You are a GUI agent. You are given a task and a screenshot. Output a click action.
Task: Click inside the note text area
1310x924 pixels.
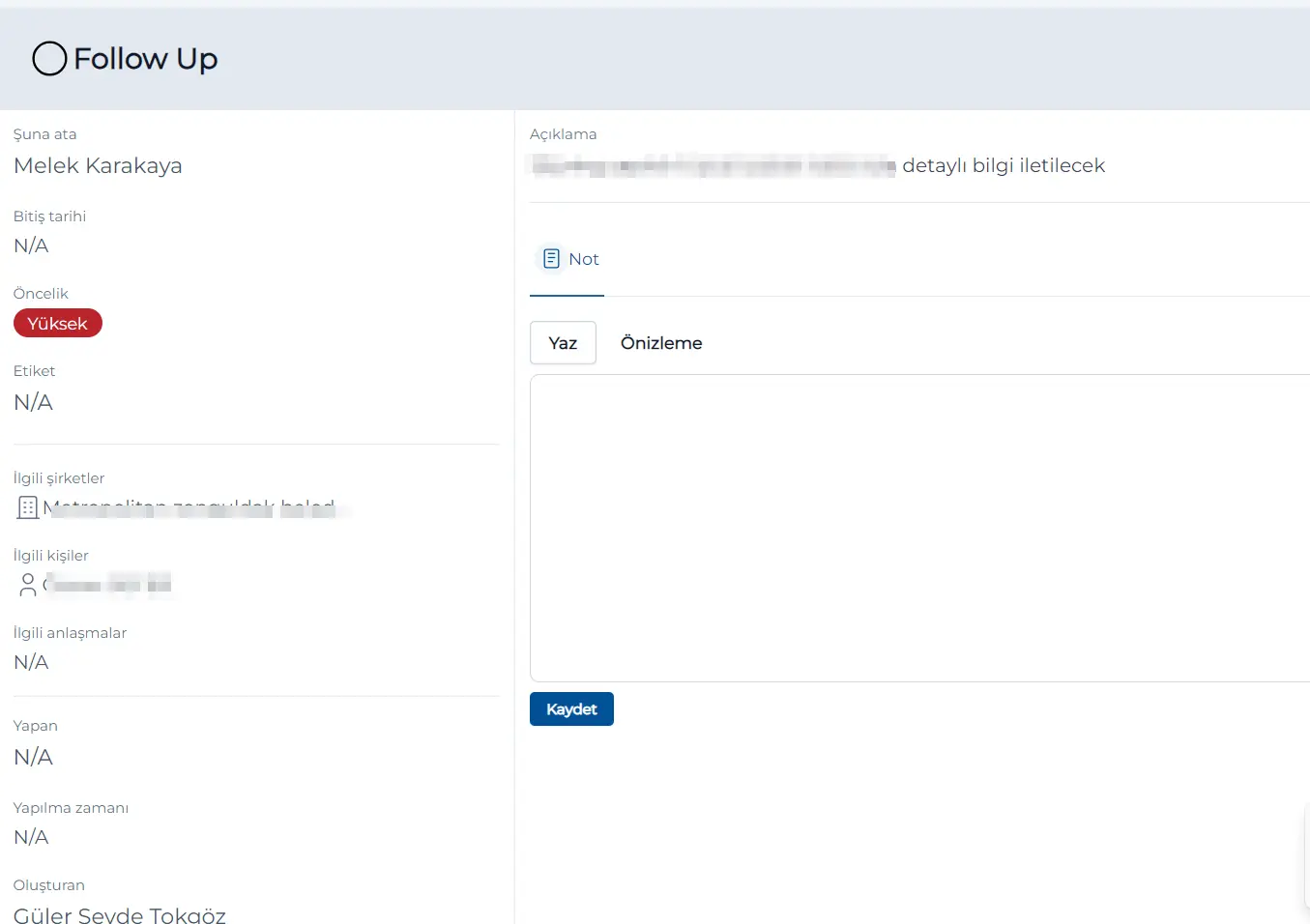point(918,528)
